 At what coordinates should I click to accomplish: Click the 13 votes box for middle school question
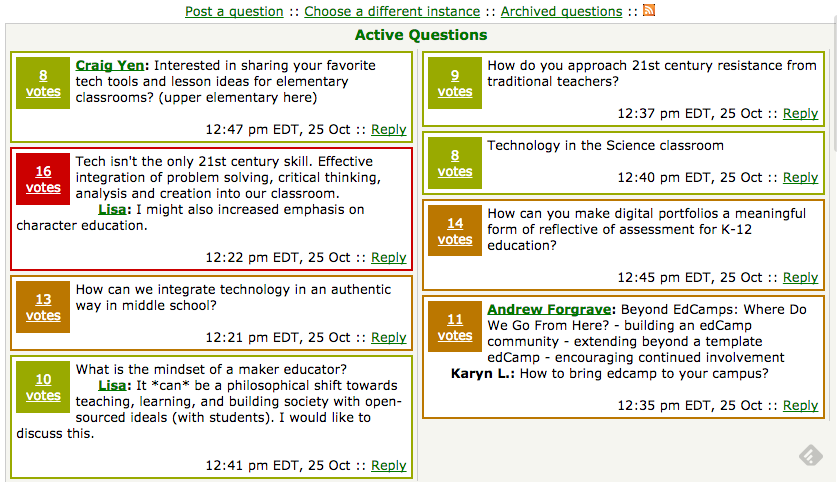[x=43, y=307]
